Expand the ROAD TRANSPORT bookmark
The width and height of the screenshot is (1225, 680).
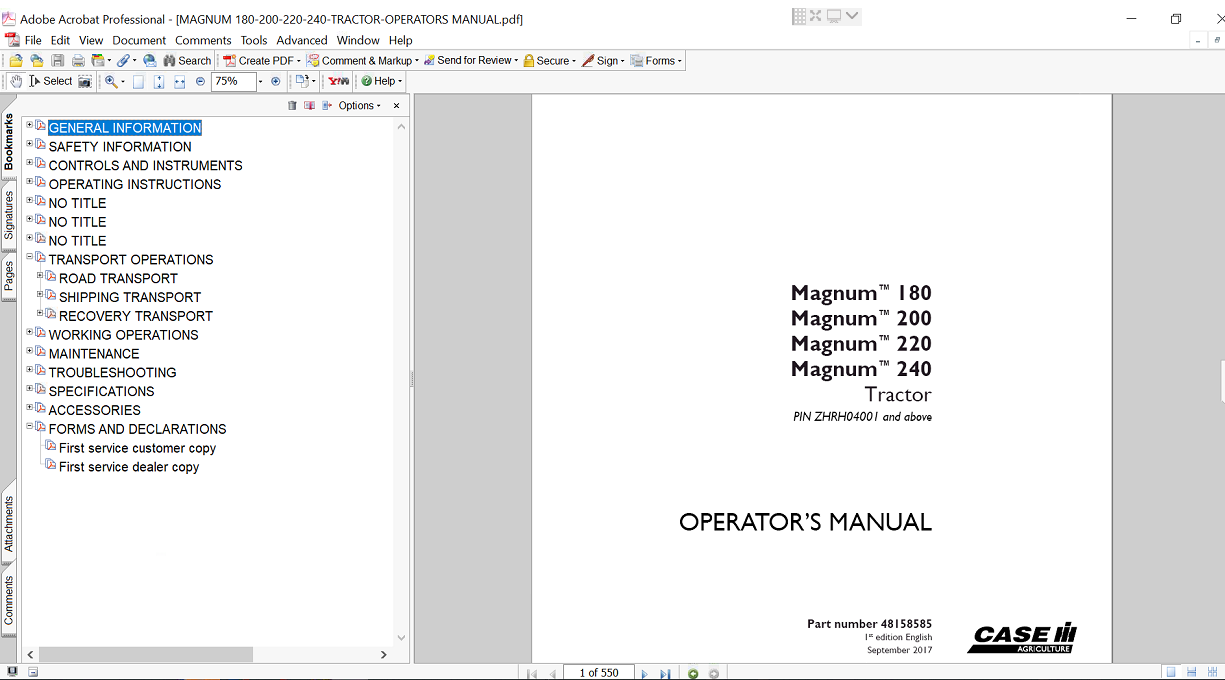40,276
